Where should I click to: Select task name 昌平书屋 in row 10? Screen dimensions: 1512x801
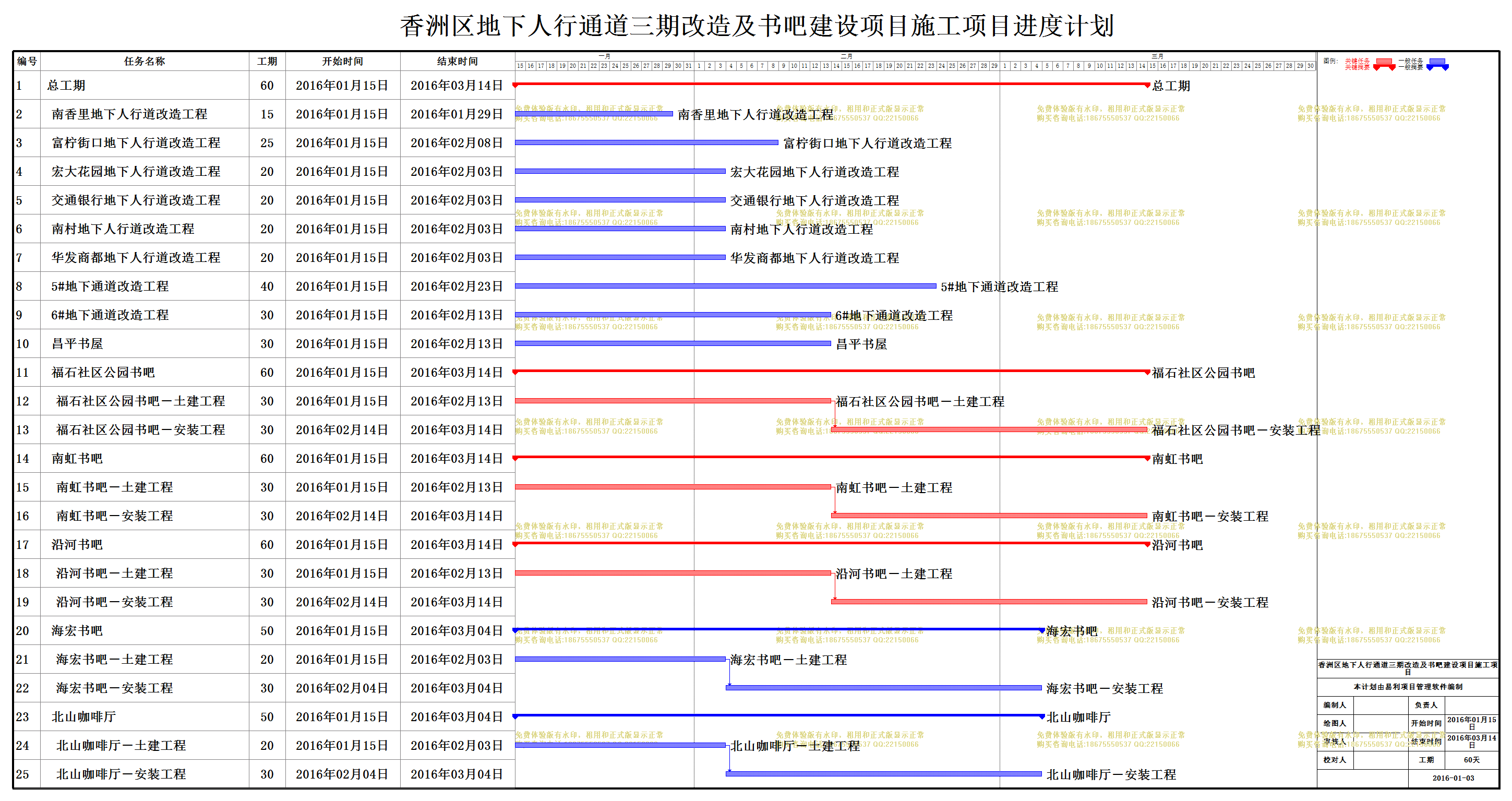point(77,343)
